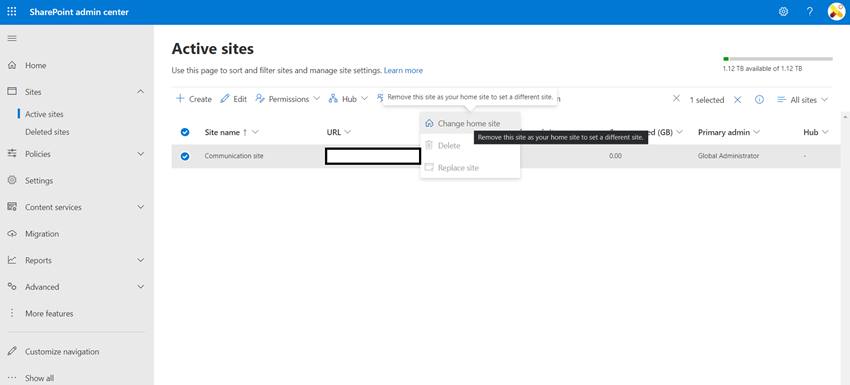The width and height of the screenshot is (850, 385).
Task: Click the Global Administrator cell
Action: 729,156
